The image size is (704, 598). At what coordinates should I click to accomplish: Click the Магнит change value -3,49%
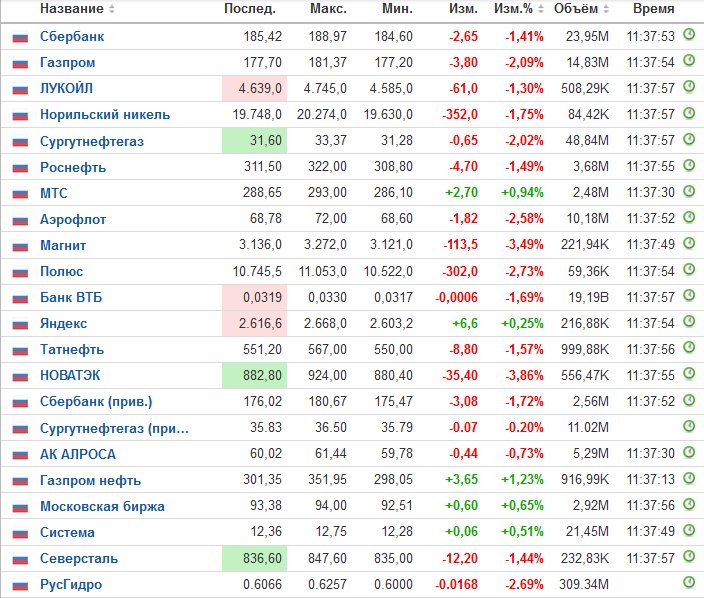pyautogui.click(x=524, y=245)
